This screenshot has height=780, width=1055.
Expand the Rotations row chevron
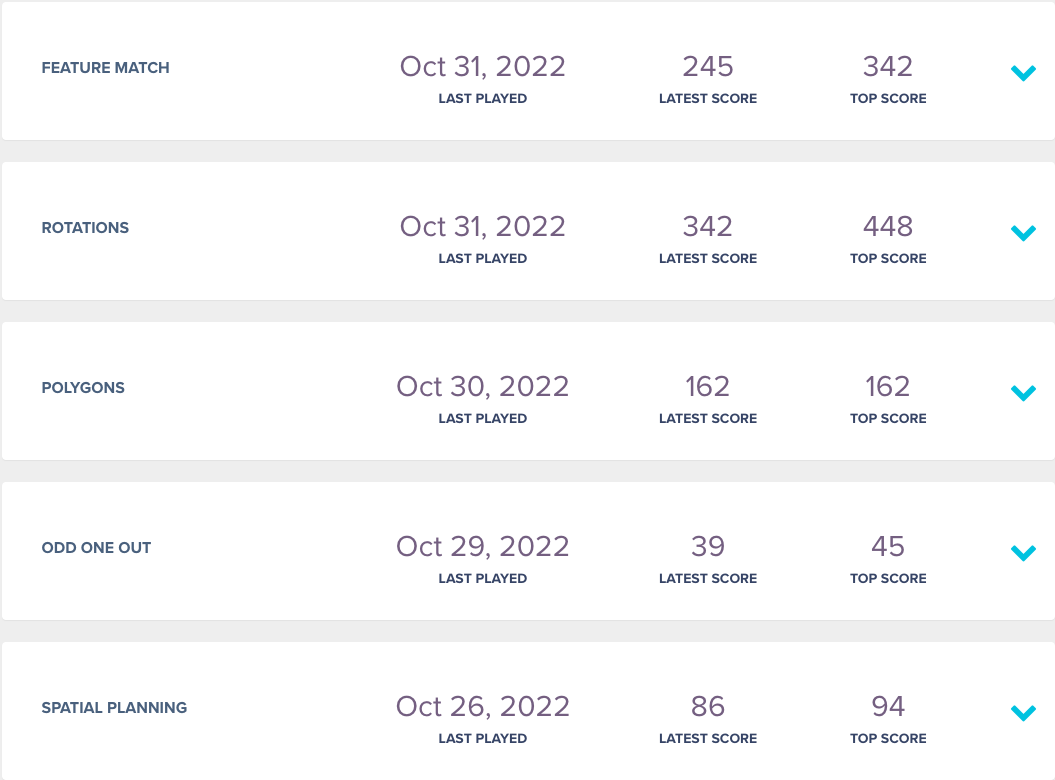(x=1023, y=233)
